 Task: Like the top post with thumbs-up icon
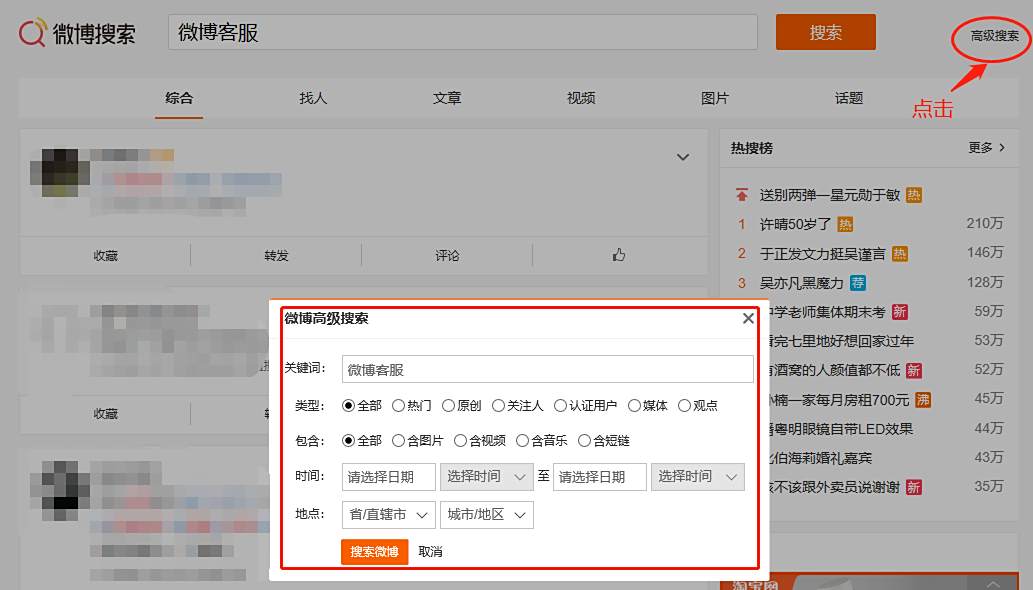click(x=619, y=255)
